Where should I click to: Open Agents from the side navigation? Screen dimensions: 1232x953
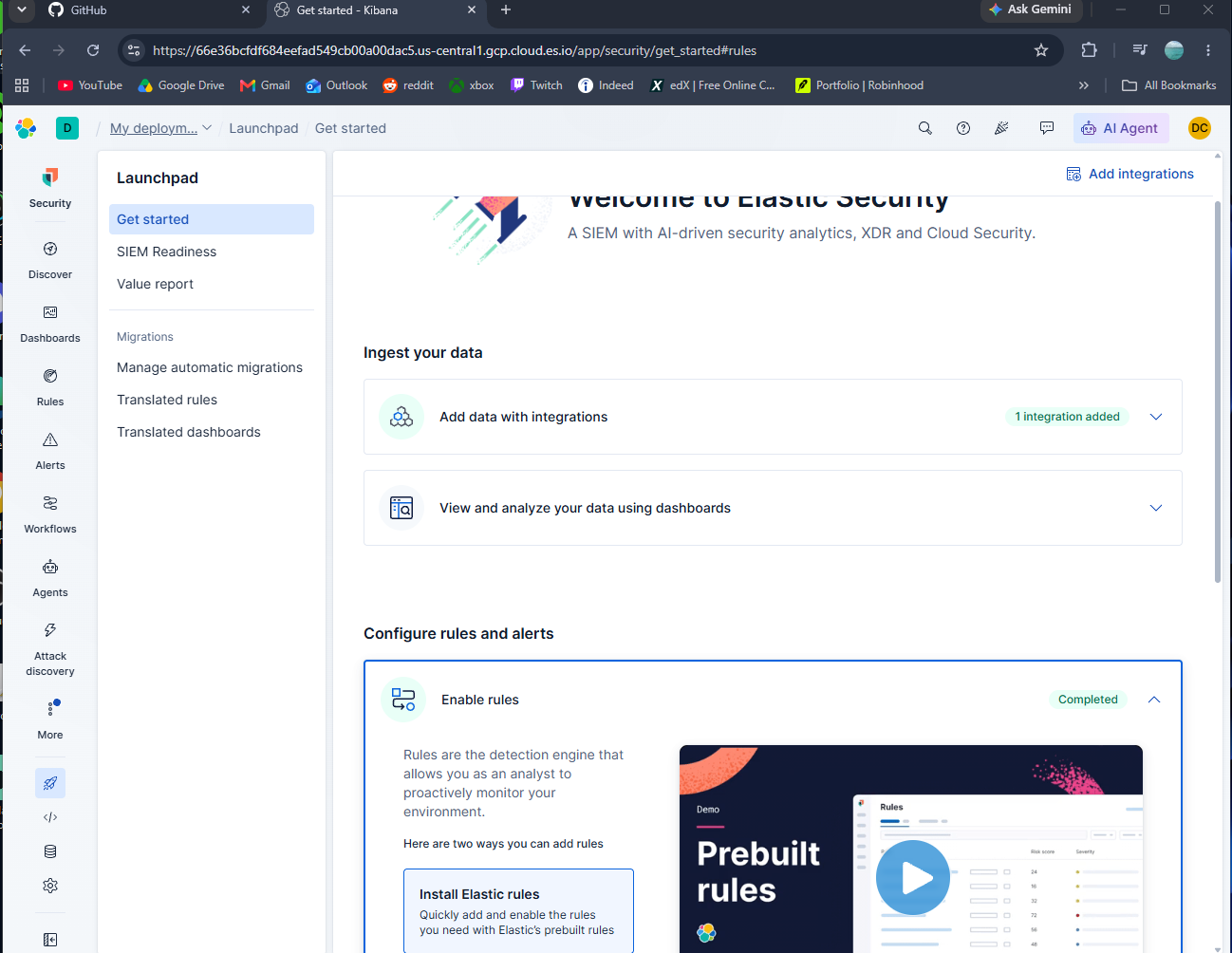pos(50,578)
